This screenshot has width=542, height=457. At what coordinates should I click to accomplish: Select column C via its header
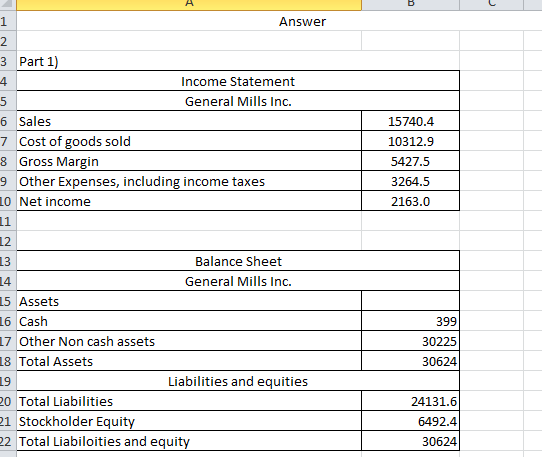(x=492, y=4)
